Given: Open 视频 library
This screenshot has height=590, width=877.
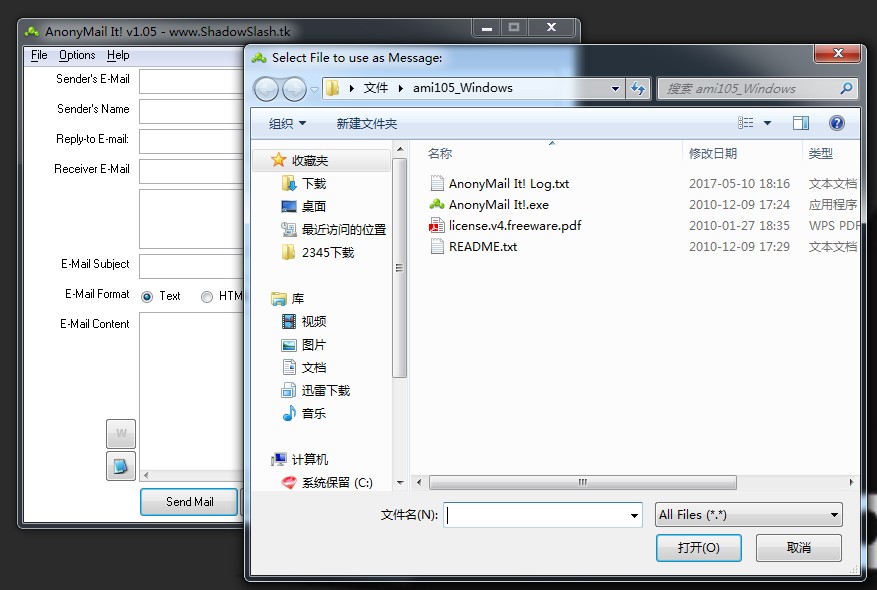Looking at the screenshot, I should [303, 322].
